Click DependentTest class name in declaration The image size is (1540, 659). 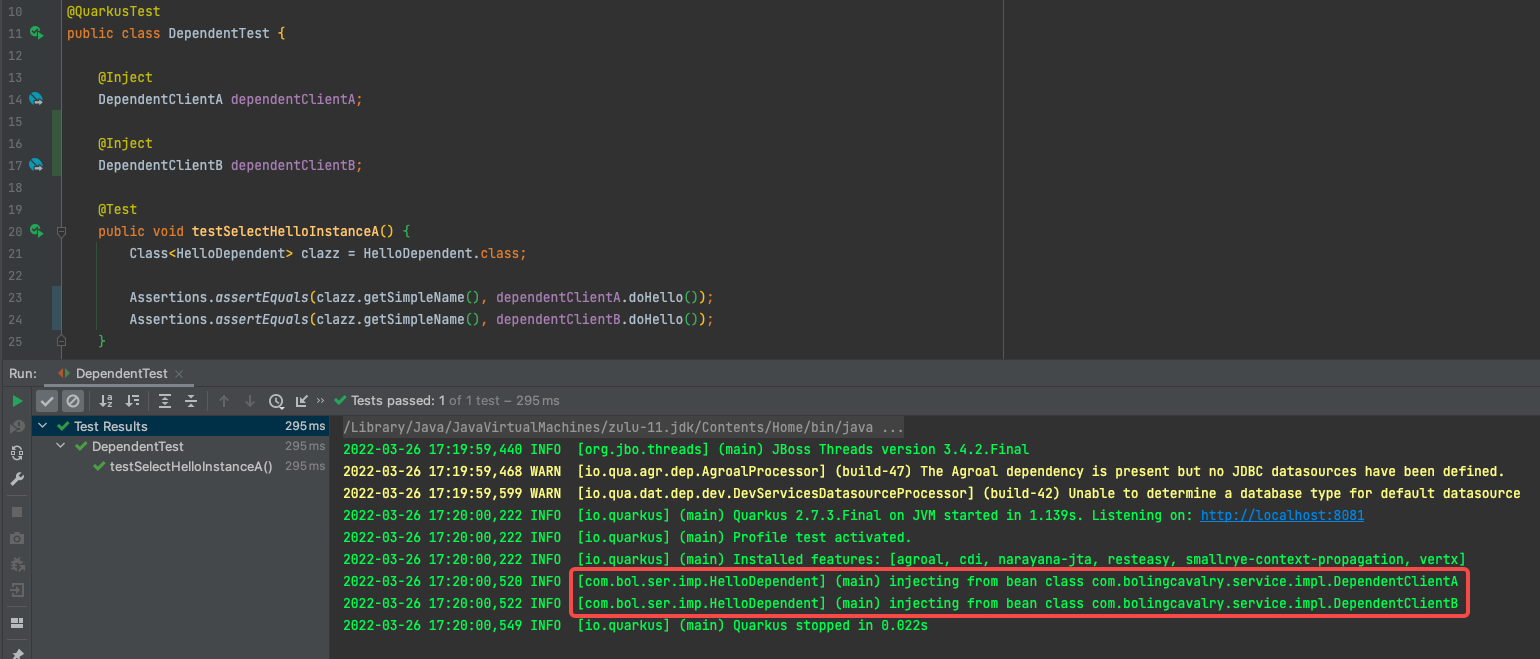(x=219, y=33)
